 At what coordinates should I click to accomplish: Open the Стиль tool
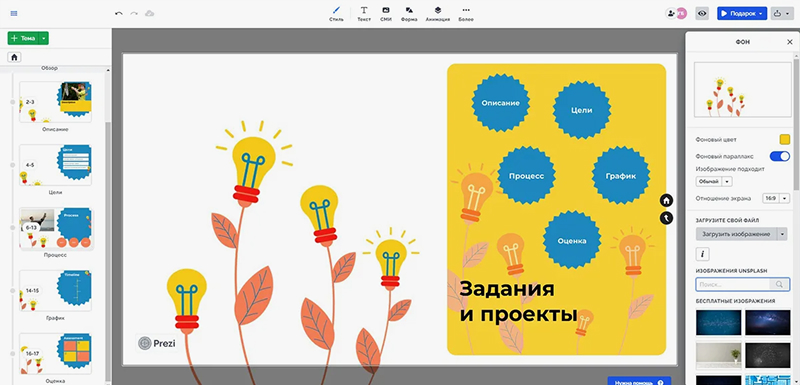[336, 14]
